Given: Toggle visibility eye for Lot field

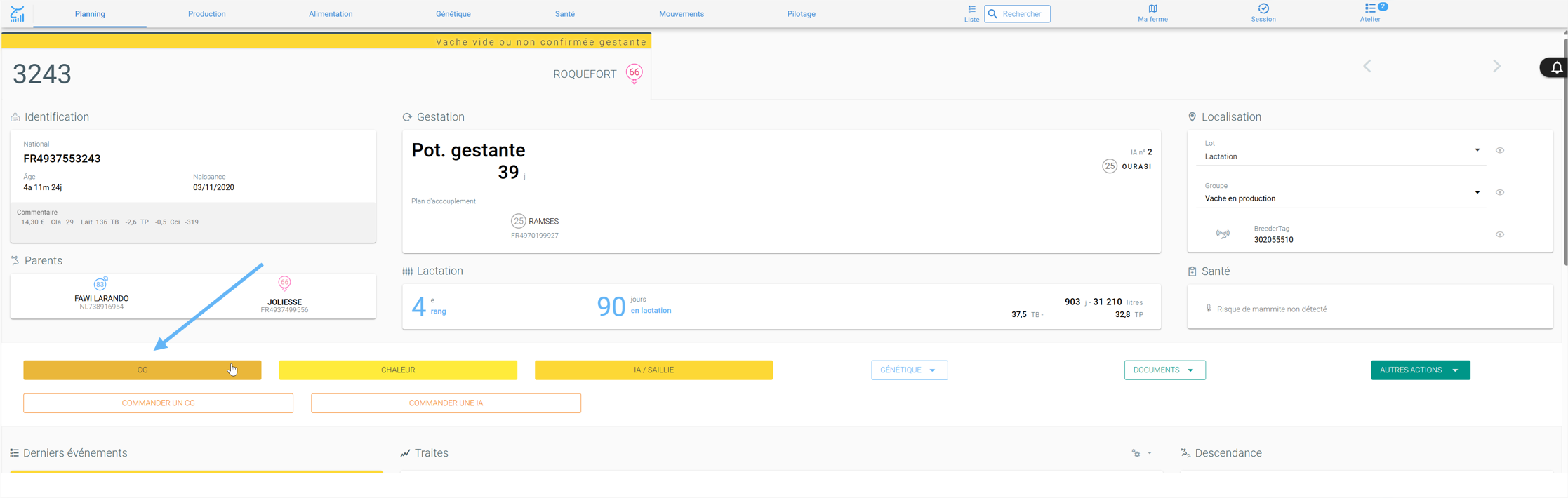Looking at the screenshot, I should click(x=1499, y=150).
